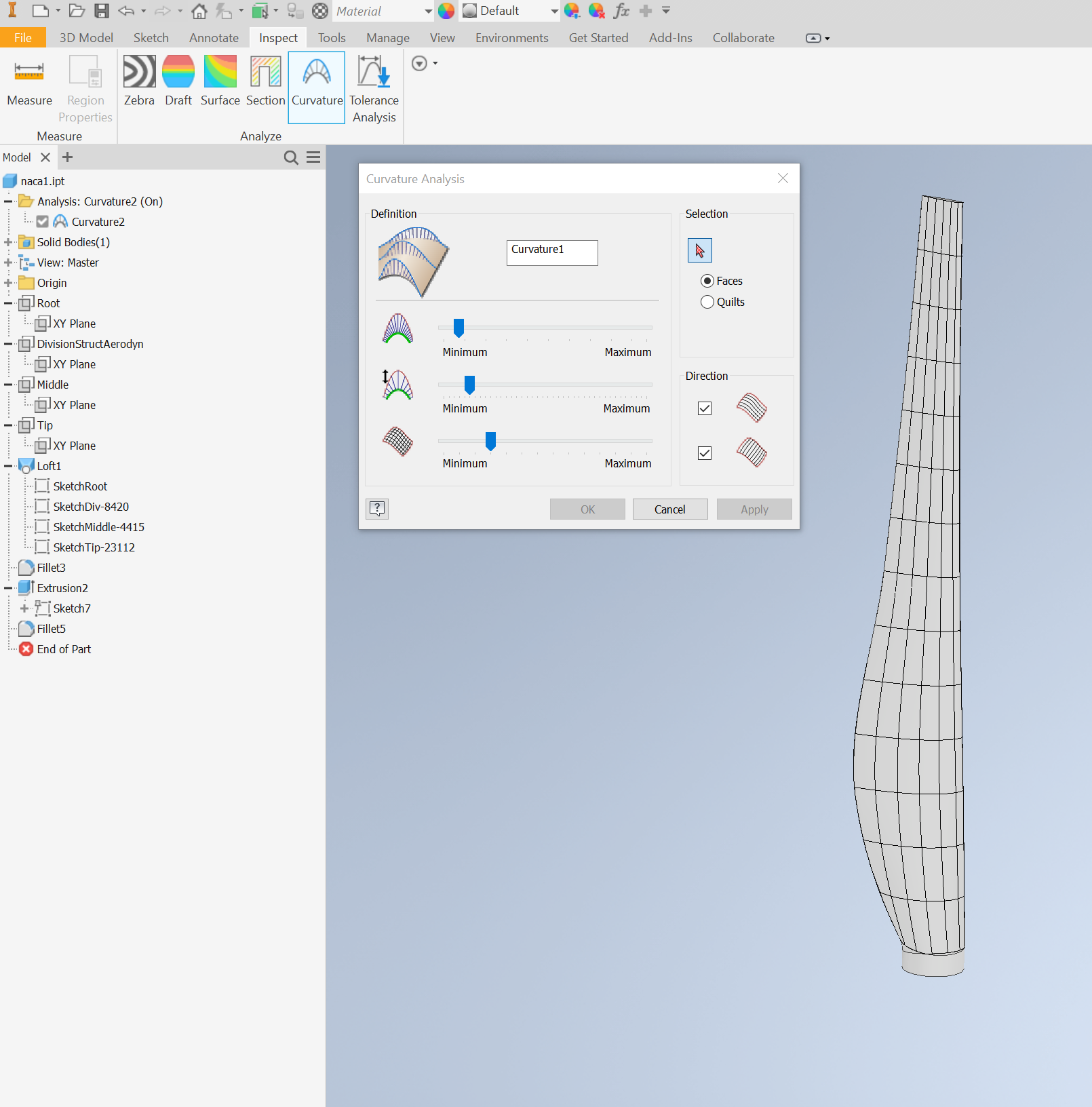The width and height of the screenshot is (1092, 1107).
Task: Click the help button in the dialog
Action: click(x=377, y=509)
